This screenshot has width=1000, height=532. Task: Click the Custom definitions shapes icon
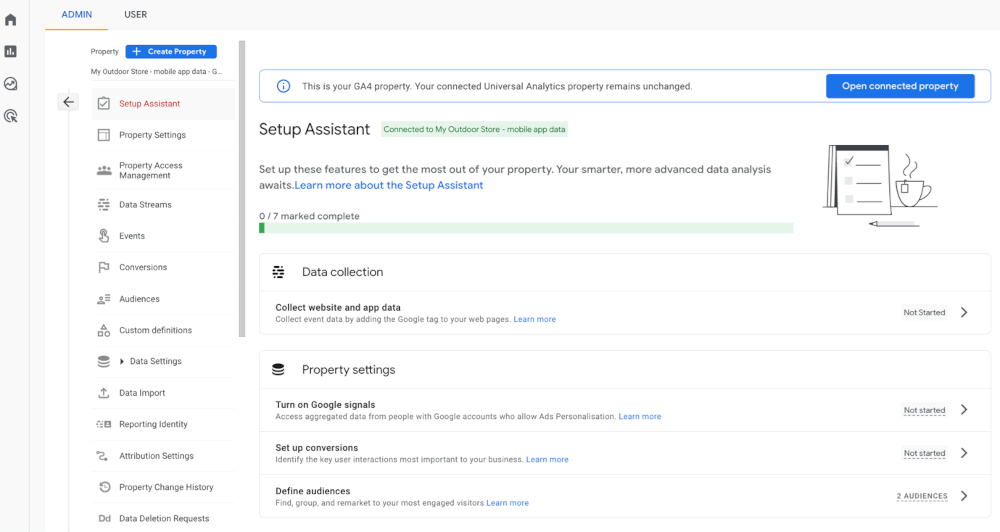click(x=104, y=330)
